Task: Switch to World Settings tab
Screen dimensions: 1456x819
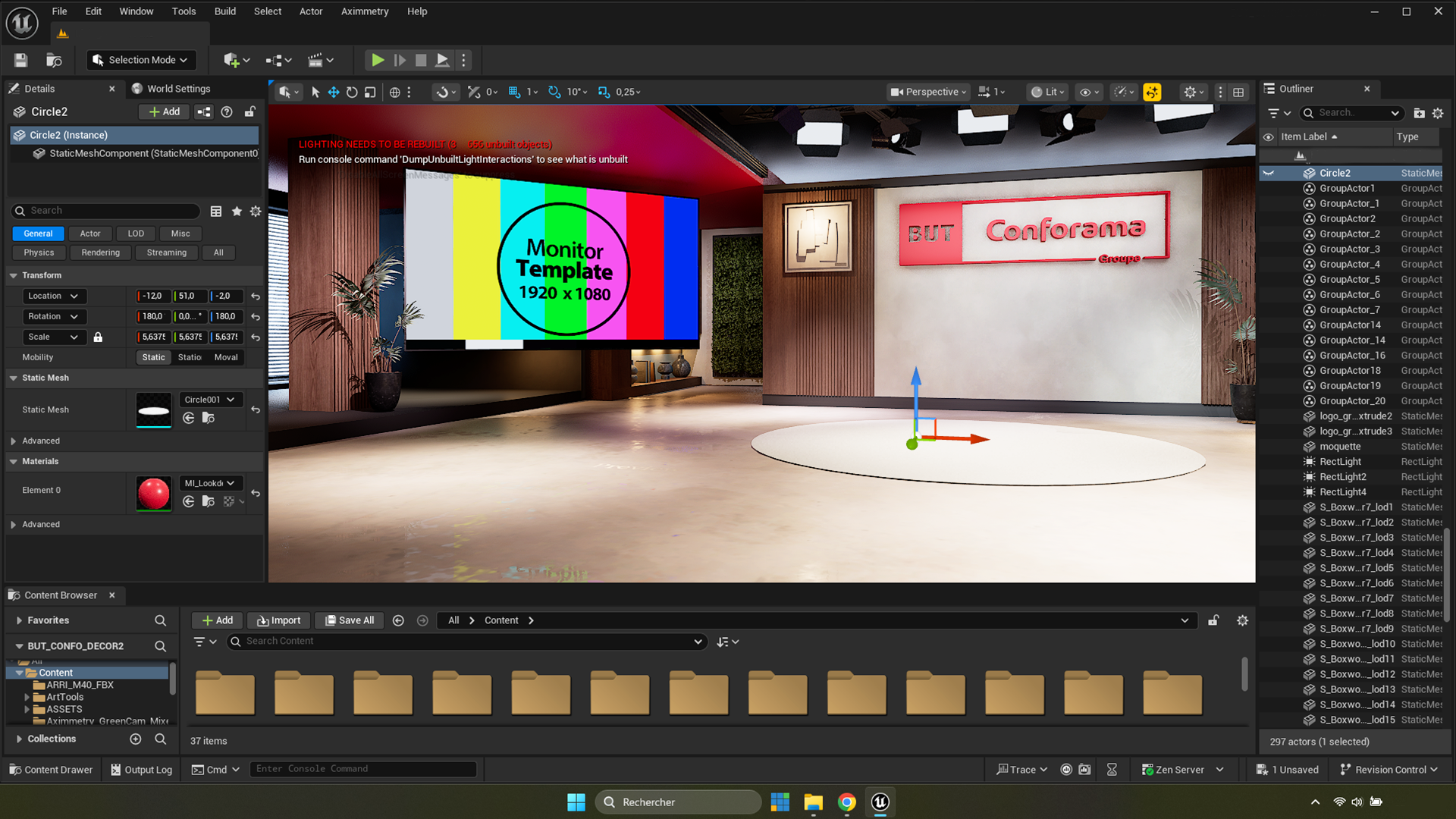Action: coord(178,89)
